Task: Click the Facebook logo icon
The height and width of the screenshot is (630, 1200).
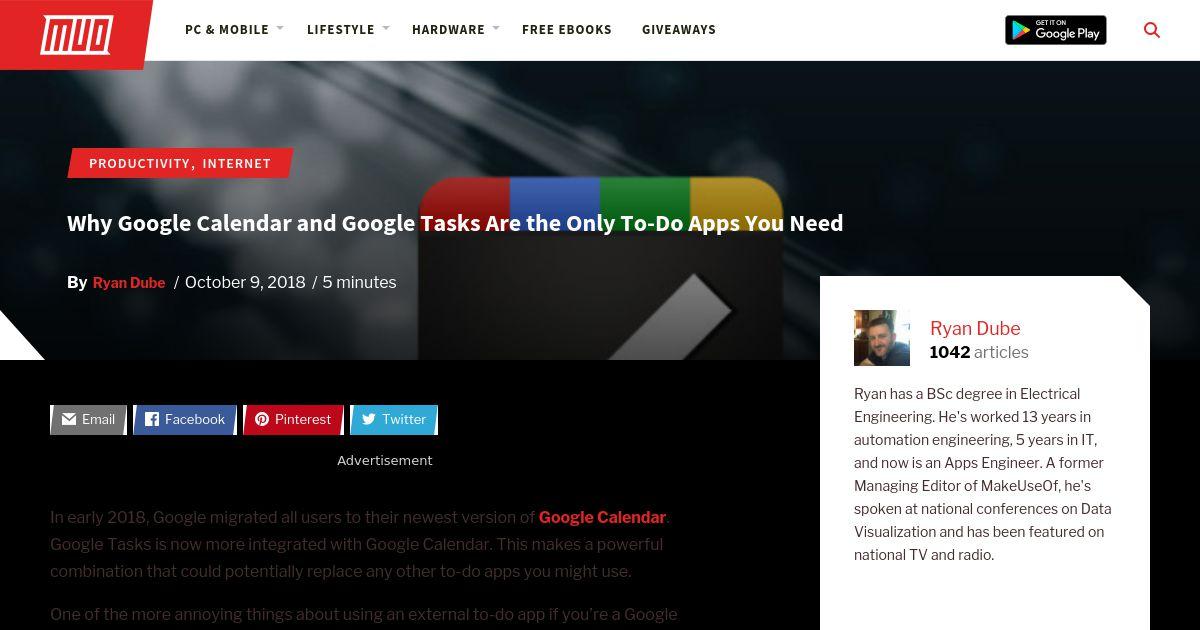Action: (x=152, y=419)
